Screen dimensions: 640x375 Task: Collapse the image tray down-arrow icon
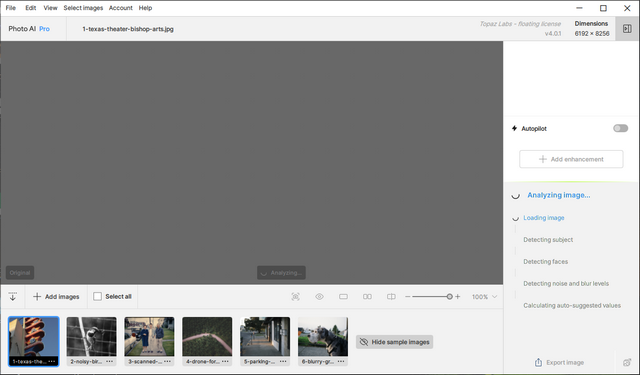[x=13, y=297]
